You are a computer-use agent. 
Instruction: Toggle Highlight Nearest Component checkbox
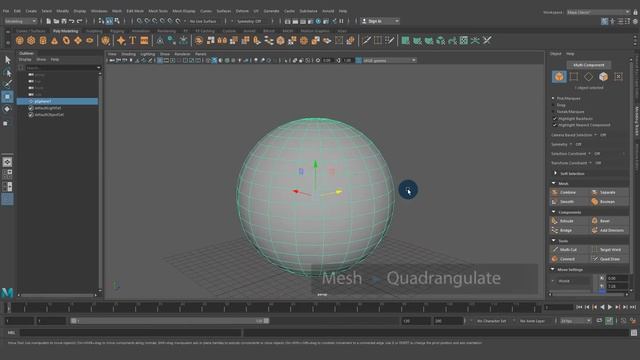(x=555, y=125)
